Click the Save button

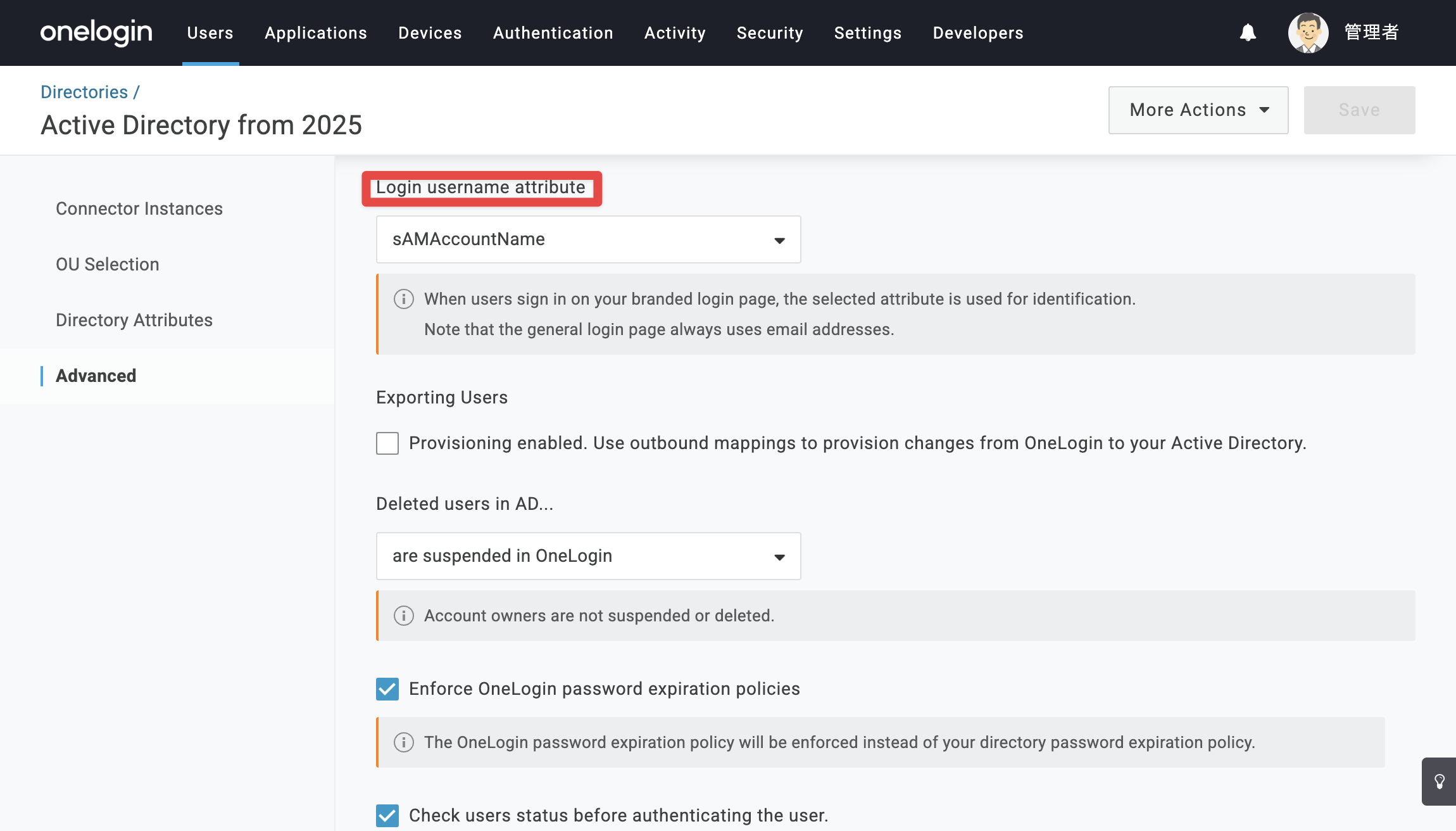[x=1360, y=110]
